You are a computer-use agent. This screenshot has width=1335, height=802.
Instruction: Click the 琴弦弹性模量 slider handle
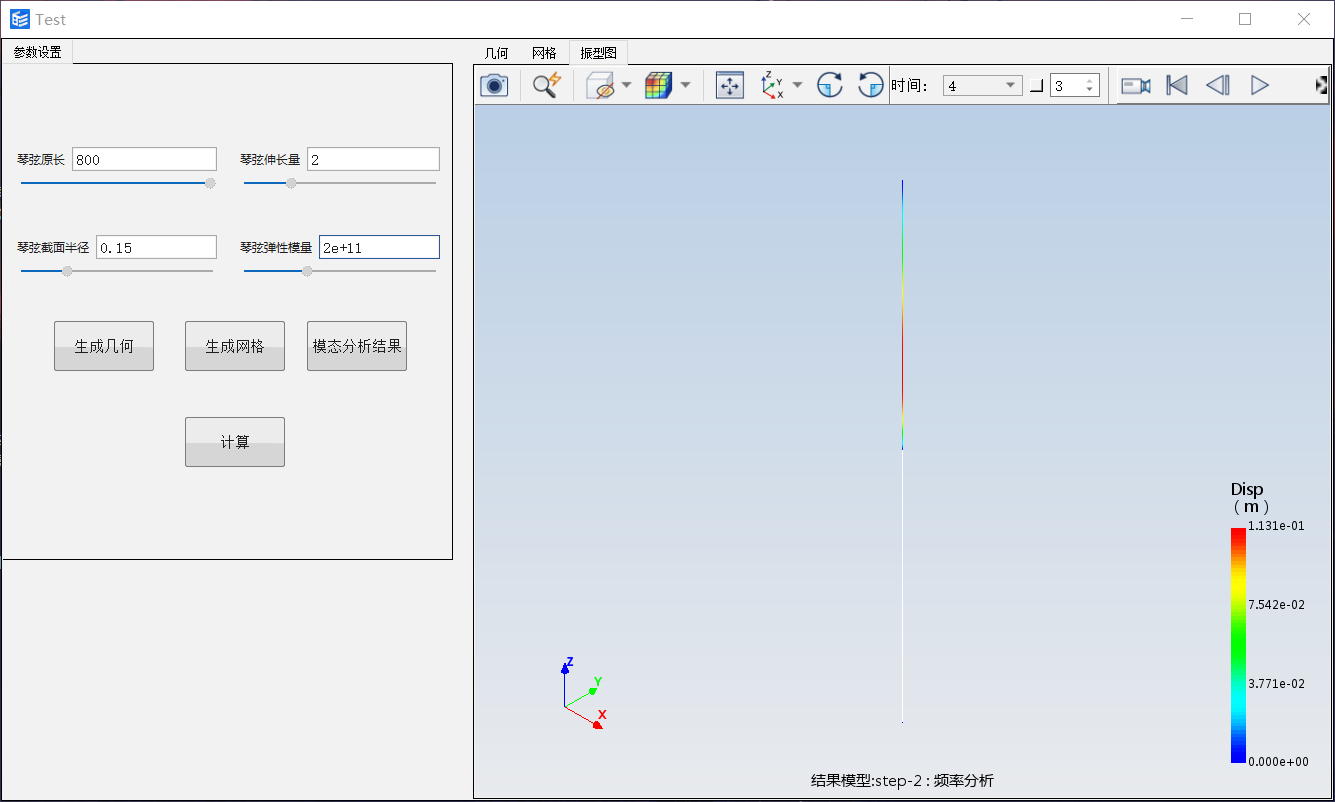click(307, 271)
